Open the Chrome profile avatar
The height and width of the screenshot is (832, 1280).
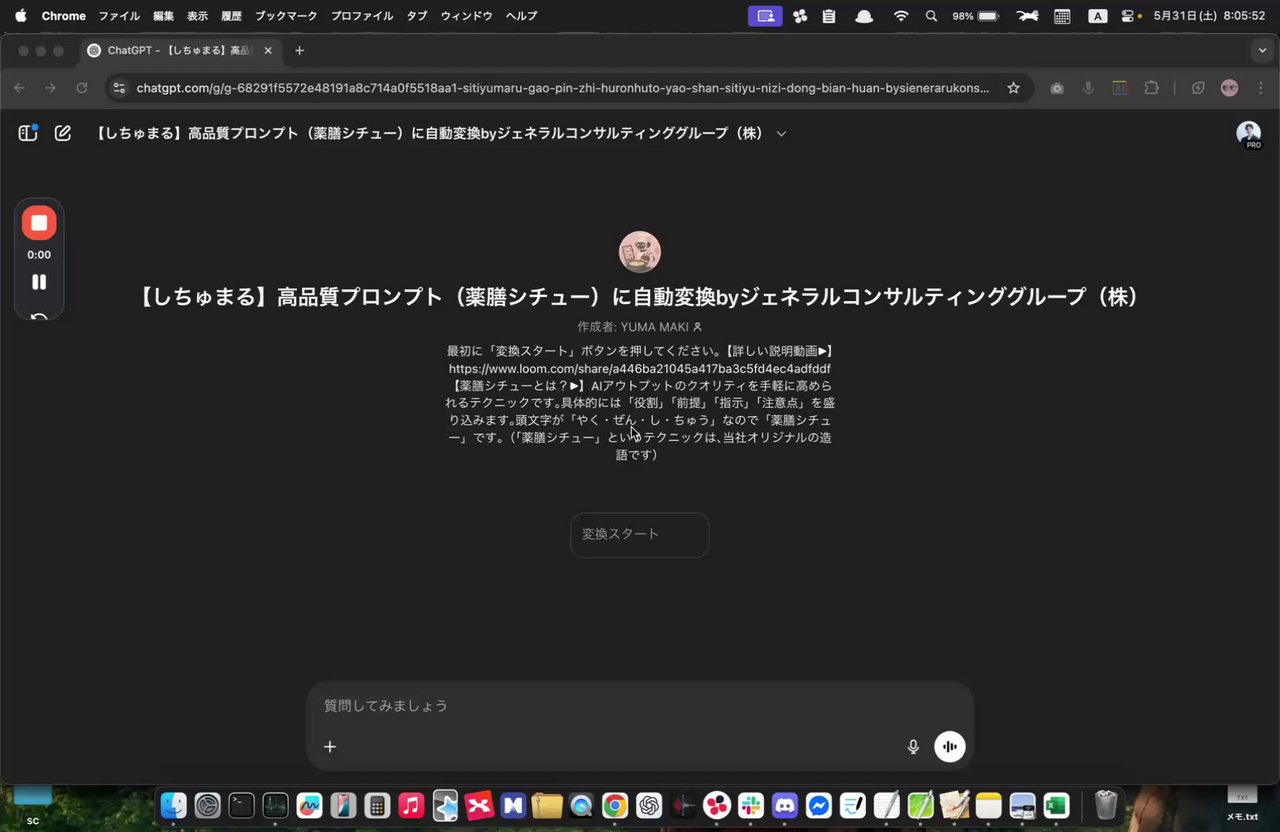[1230, 88]
